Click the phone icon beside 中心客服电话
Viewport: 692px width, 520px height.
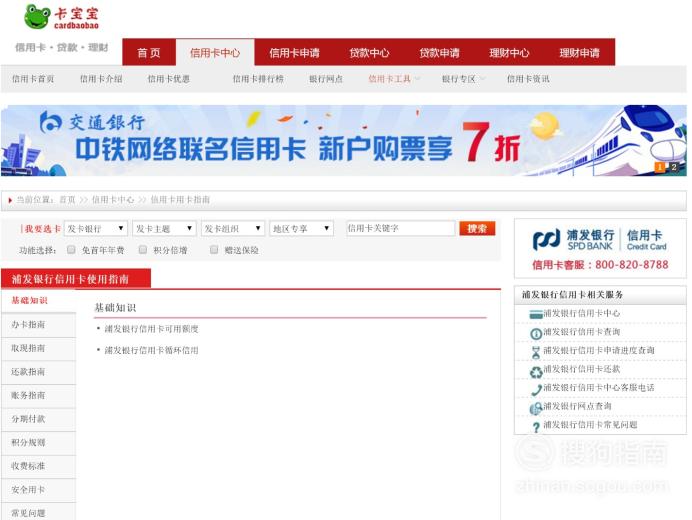click(536, 390)
